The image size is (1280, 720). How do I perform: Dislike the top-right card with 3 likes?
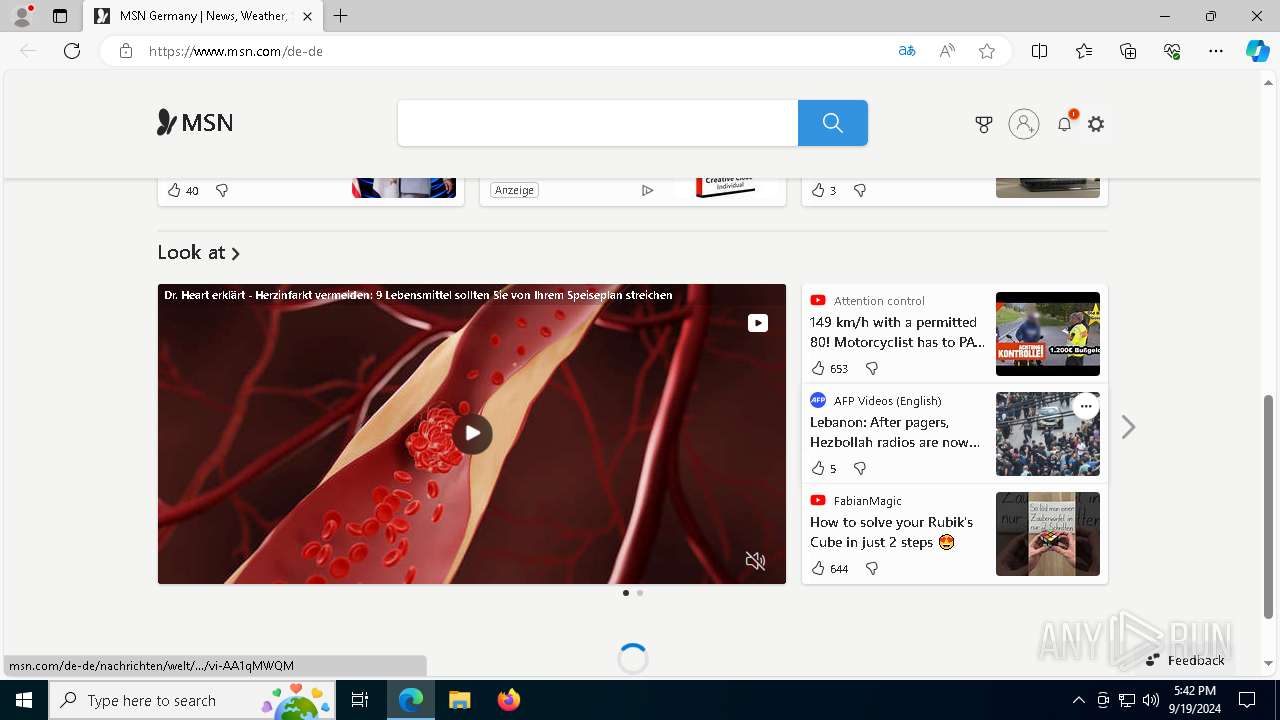859,190
